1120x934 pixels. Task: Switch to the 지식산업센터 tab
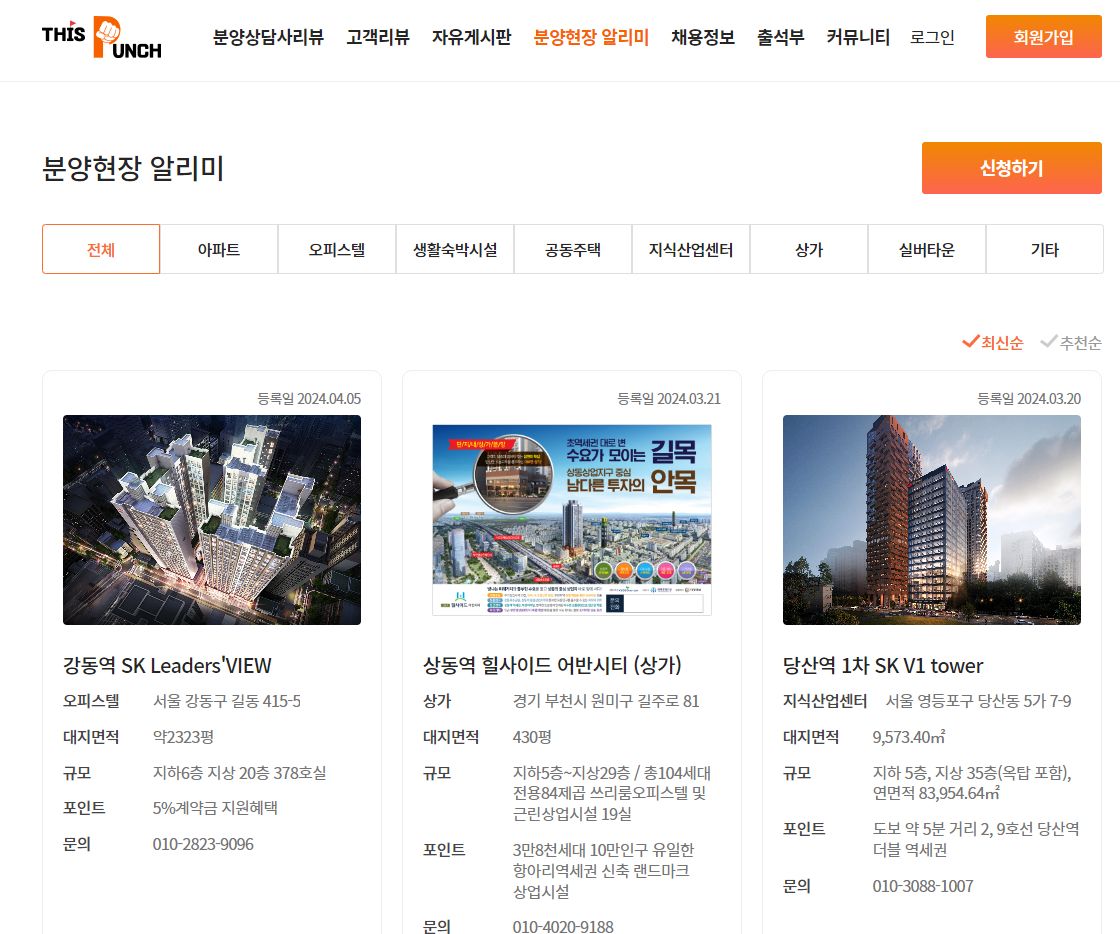pyautogui.click(x=690, y=249)
